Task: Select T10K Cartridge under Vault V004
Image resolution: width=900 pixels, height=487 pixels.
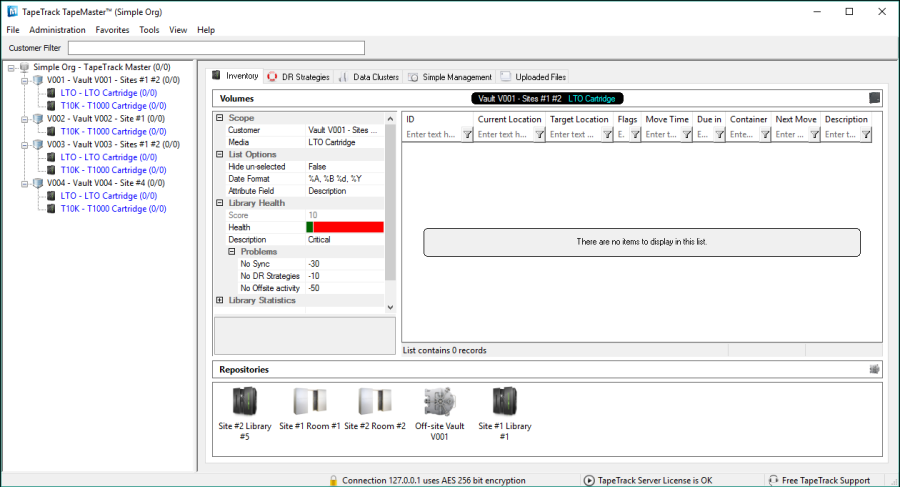Action: click(x=113, y=208)
